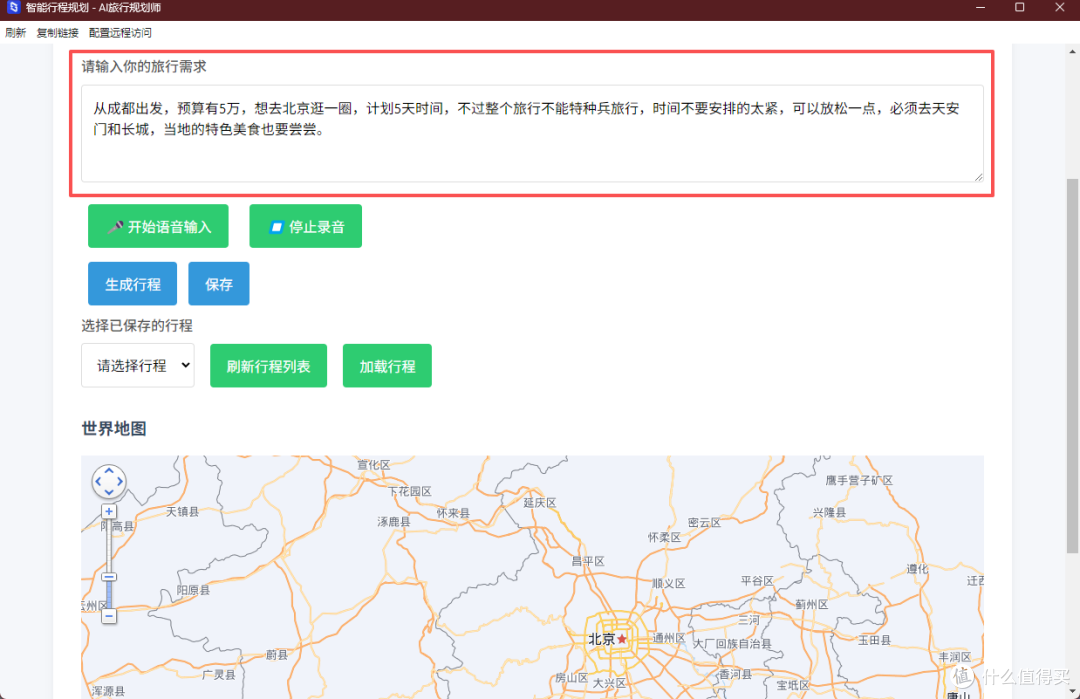Click the 刷新 menu item

pos(15,32)
